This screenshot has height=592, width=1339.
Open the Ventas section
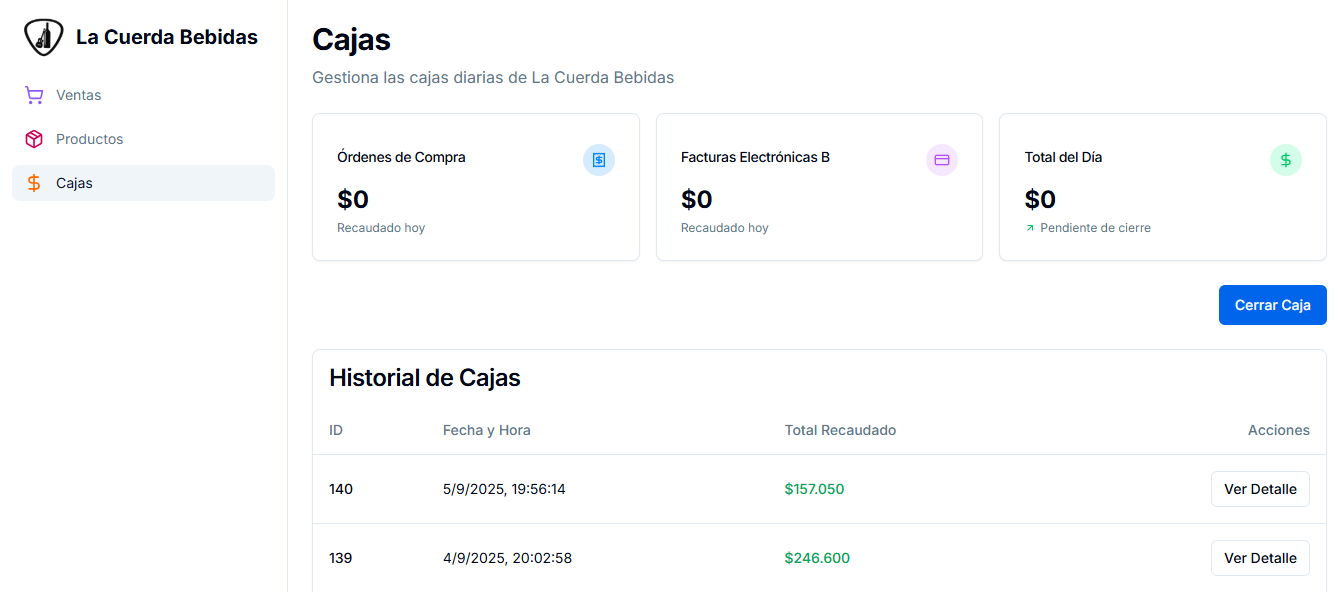79,94
